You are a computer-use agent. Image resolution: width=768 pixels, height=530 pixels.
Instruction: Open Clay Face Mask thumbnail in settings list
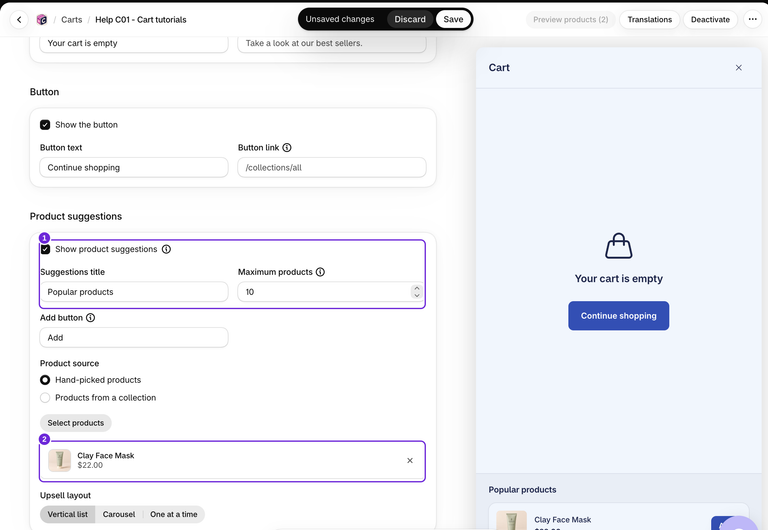click(x=59, y=460)
